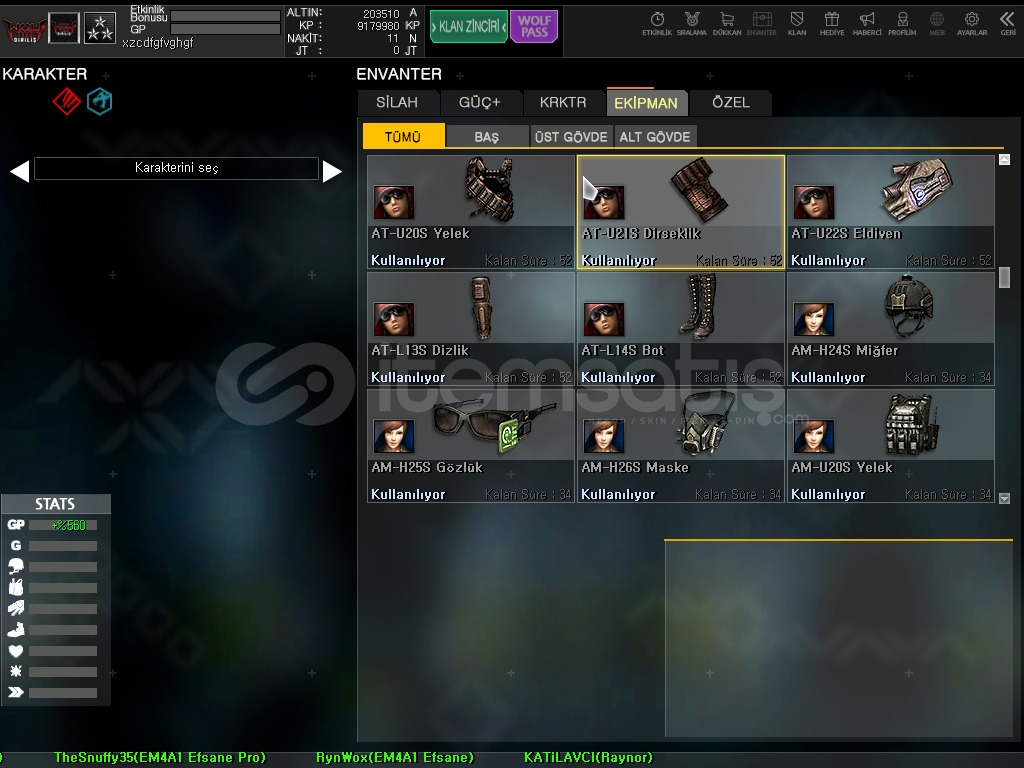The image size is (1024, 768).
Task: Open the PROFİLİM profile icon
Action: tap(902, 24)
